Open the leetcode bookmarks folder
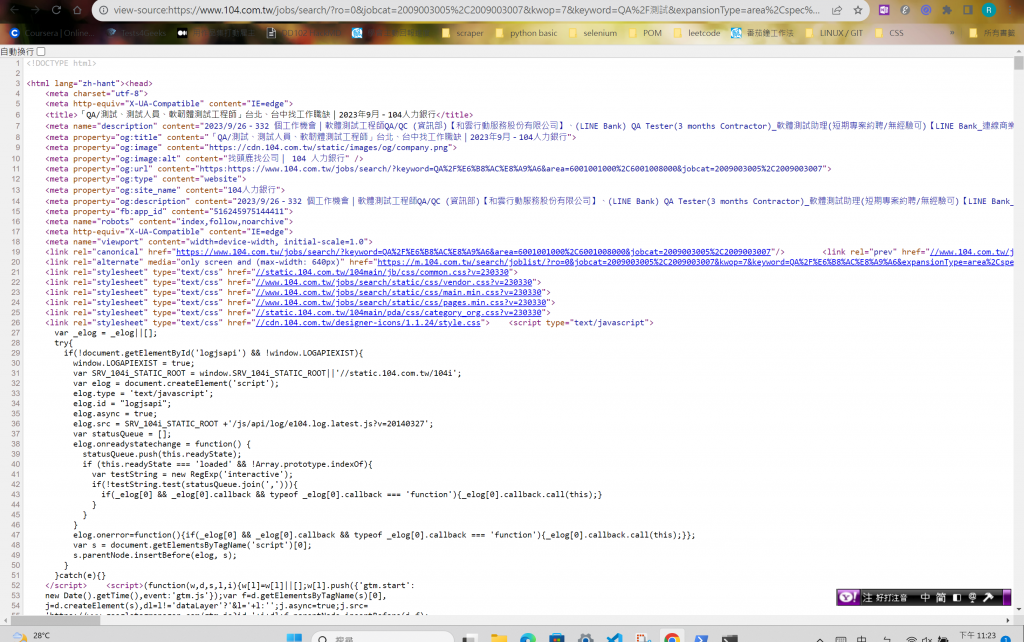 [697, 33]
